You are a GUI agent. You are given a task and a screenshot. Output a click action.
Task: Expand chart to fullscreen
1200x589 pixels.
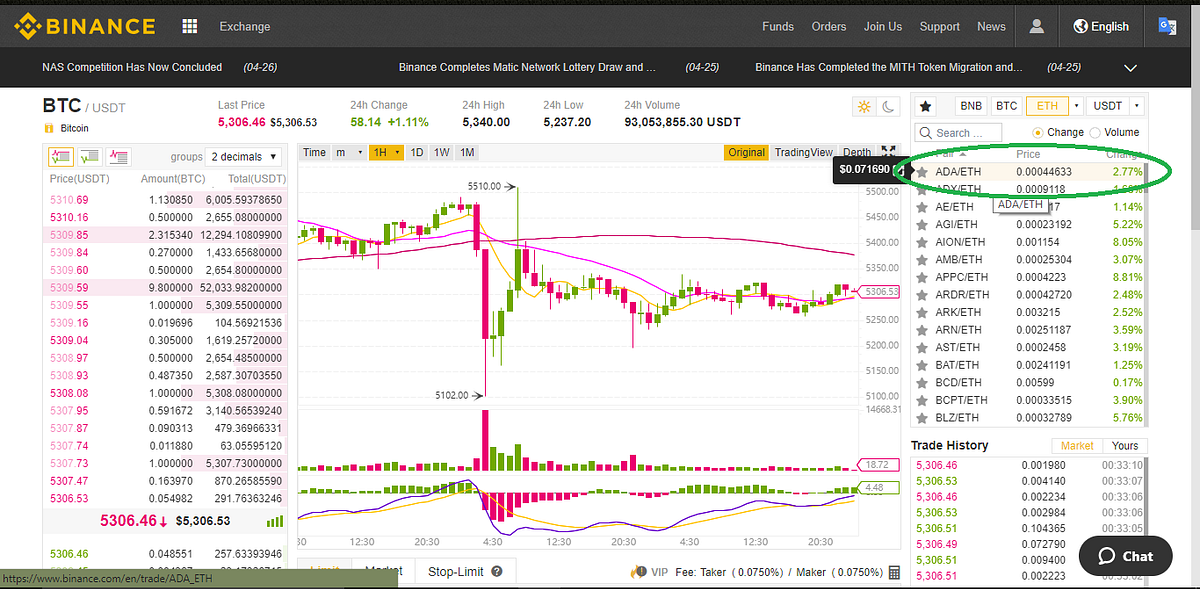(888, 152)
